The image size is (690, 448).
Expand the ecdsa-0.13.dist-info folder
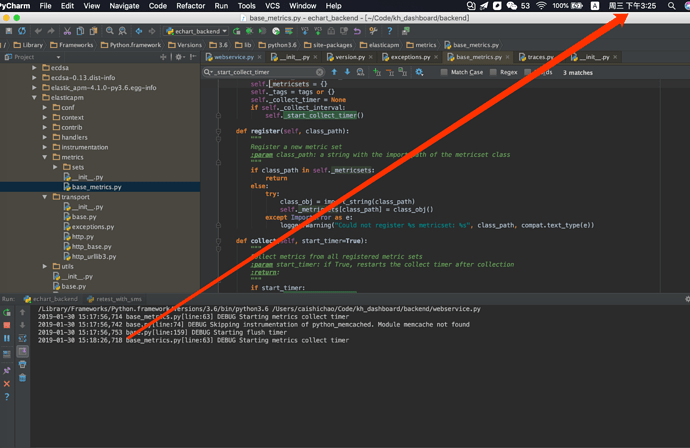click(34, 77)
